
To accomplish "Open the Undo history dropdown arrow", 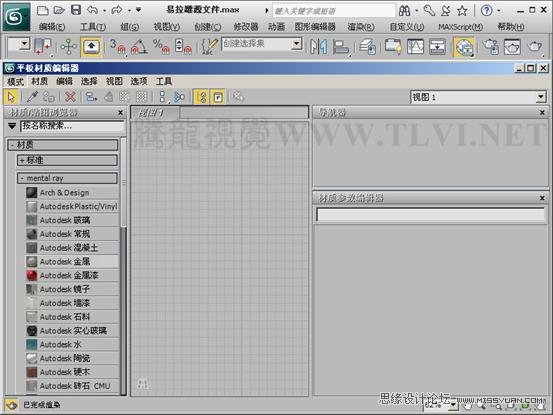I will tap(104, 10).
